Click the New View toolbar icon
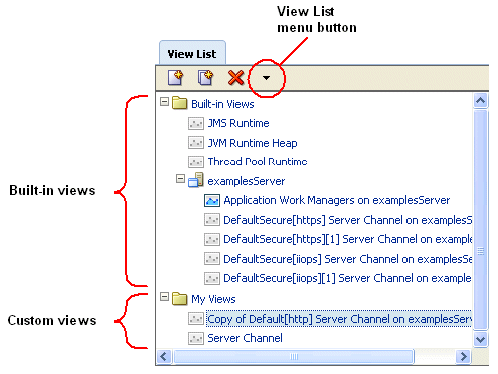This screenshot has width=498, height=374. click(x=175, y=77)
